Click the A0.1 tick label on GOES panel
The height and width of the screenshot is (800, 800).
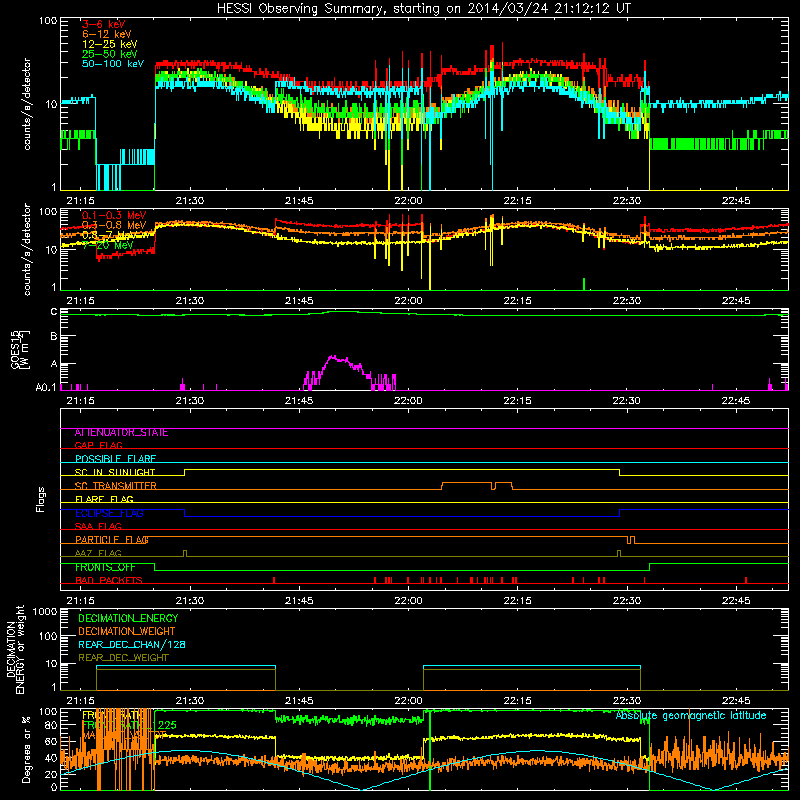tap(46, 387)
